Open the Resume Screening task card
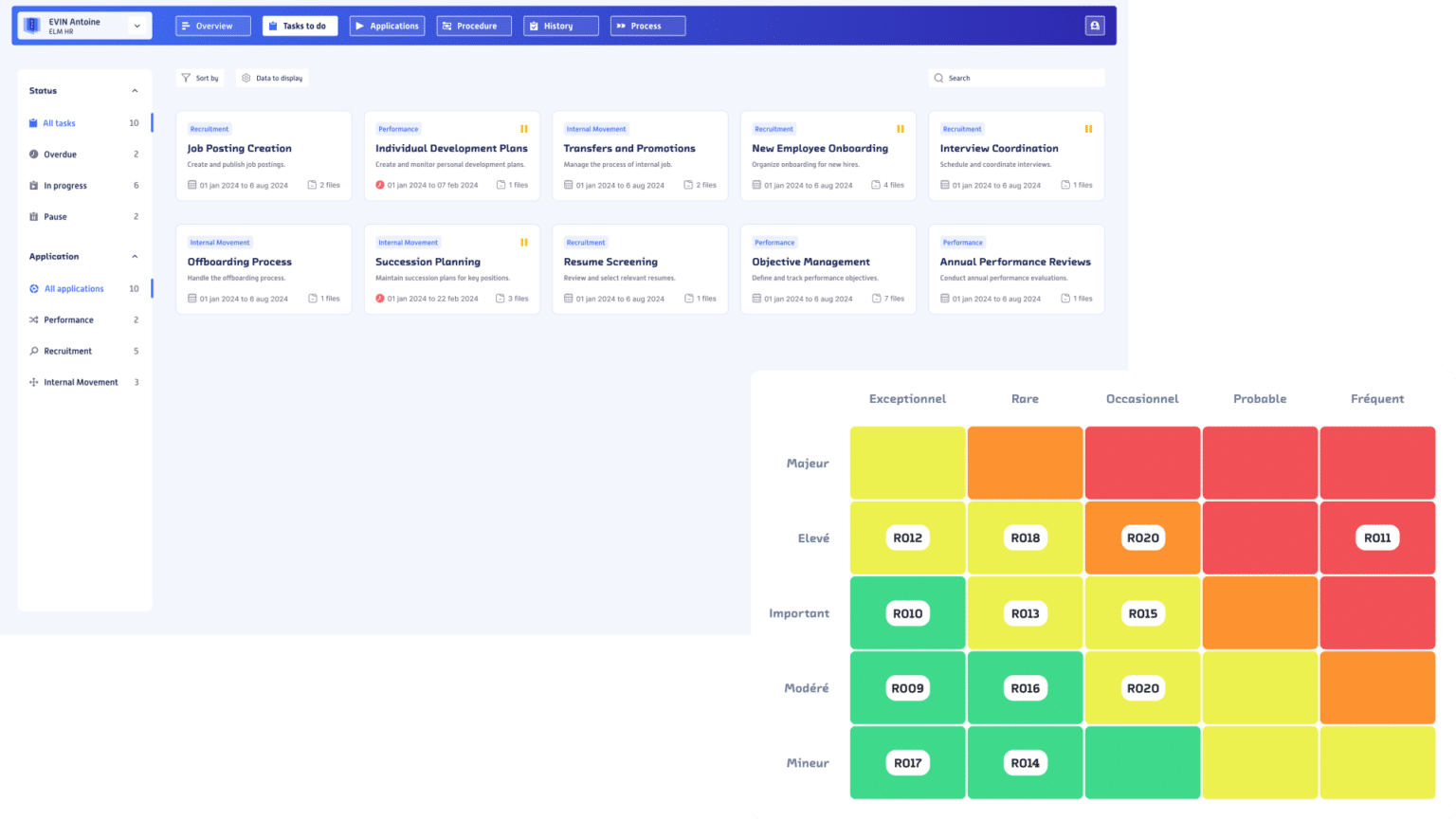This screenshot has width=1456, height=820. click(x=640, y=268)
